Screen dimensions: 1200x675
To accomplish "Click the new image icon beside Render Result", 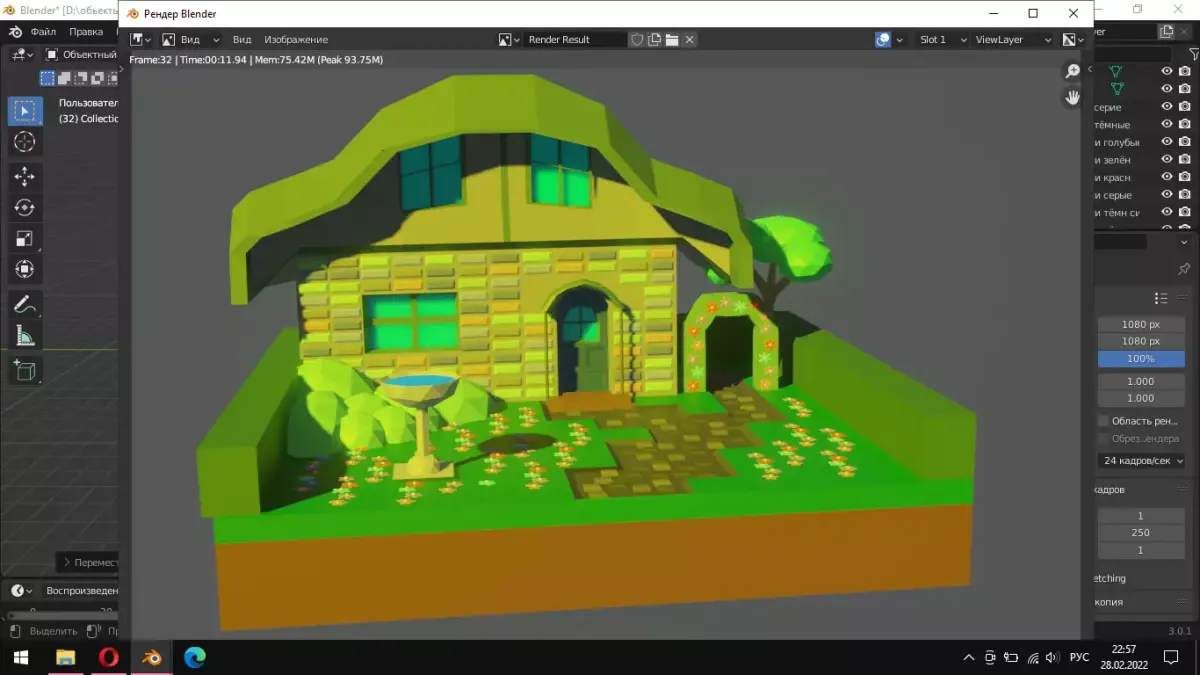I will point(654,40).
